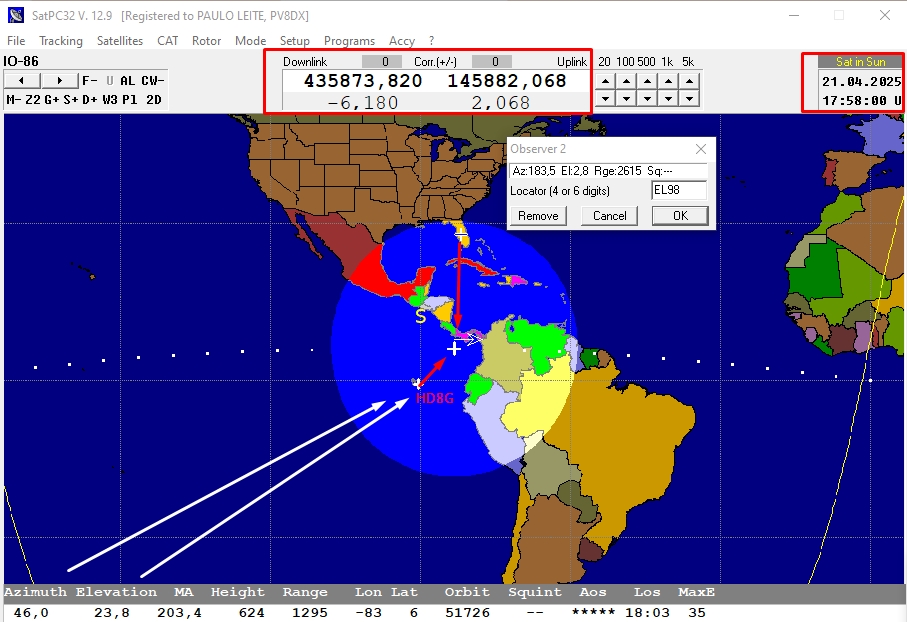Open the ? help menu
This screenshot has width=907, height=622.
click(432, 41)
